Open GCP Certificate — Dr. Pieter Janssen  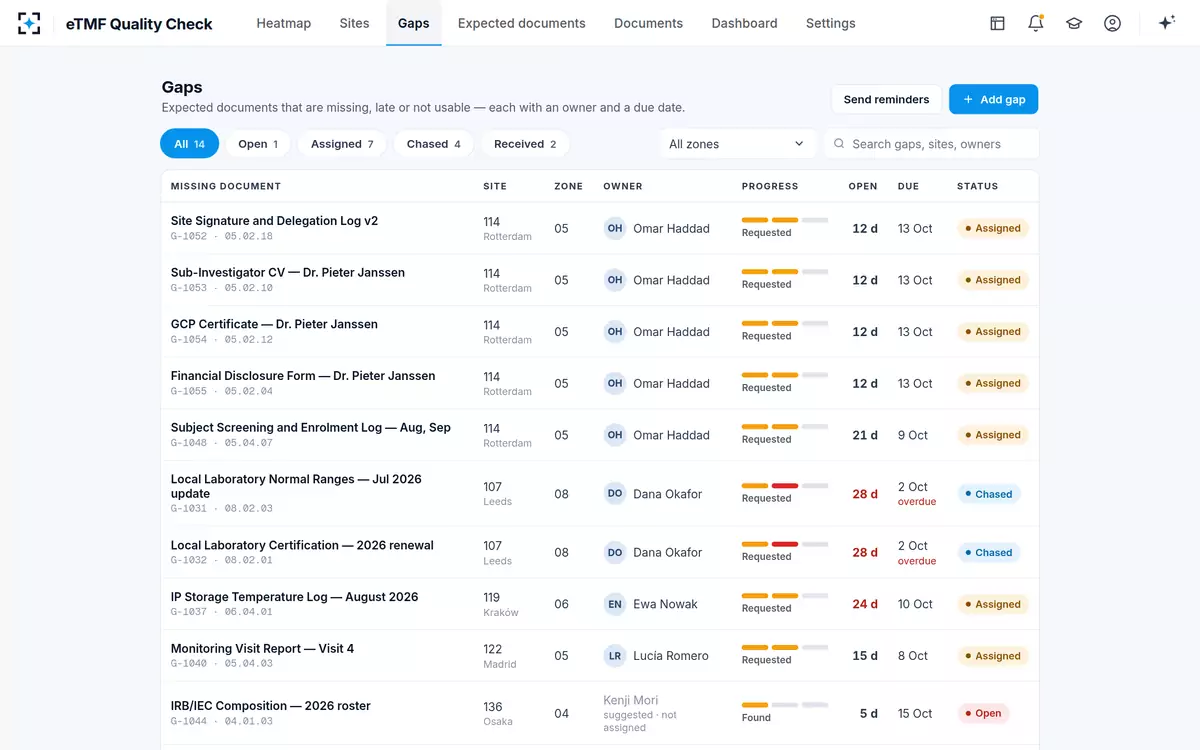(x=274, y=324)
